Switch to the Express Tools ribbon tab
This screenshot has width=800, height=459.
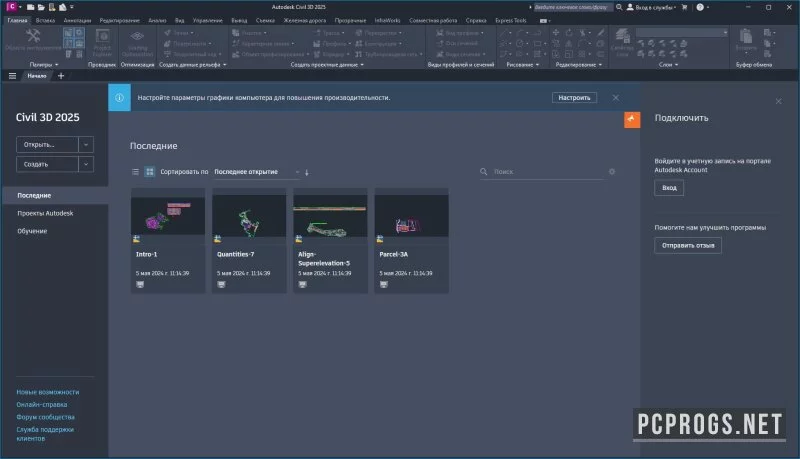(511, 20)
